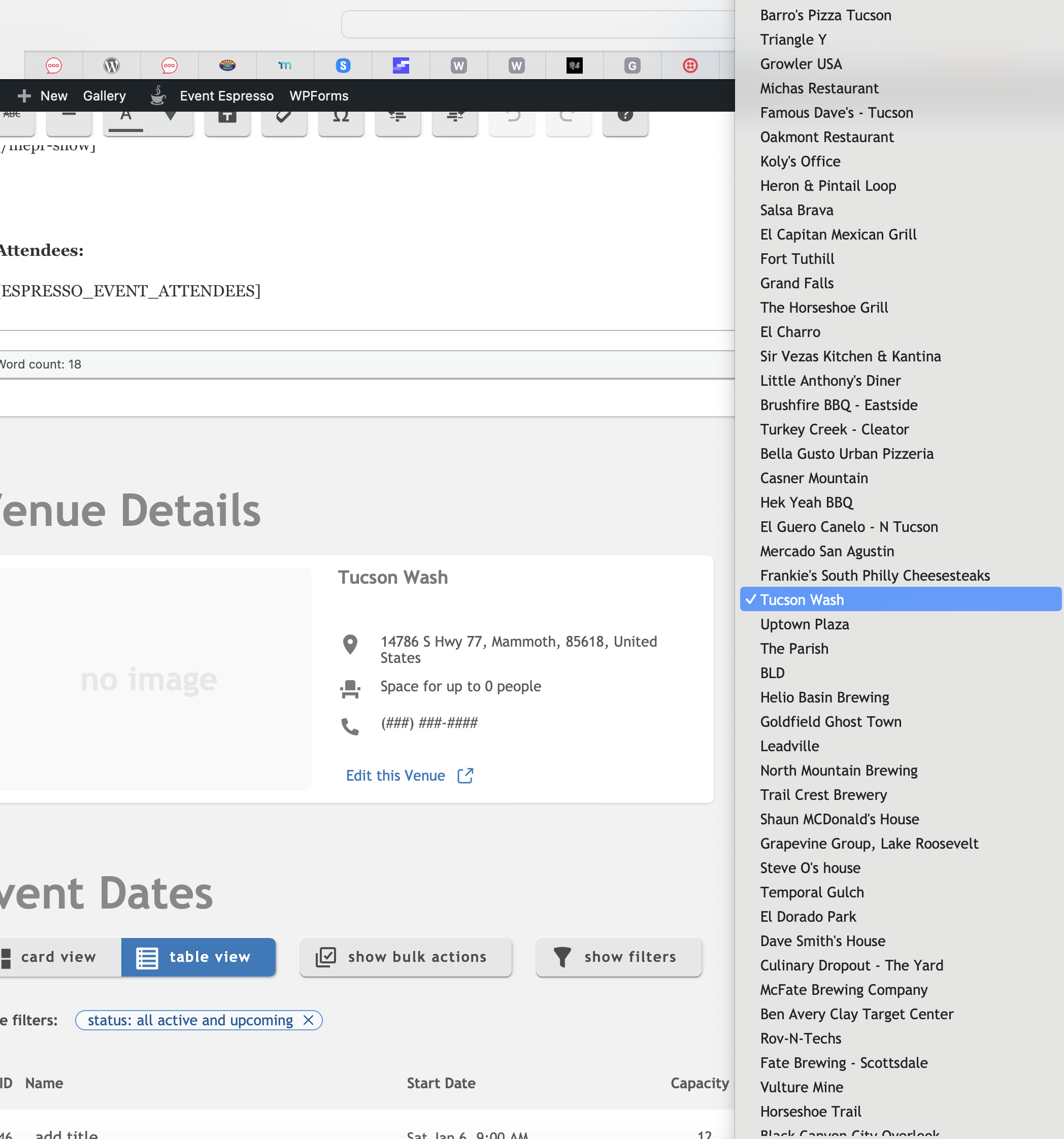The width and height of the screenshot is (1064, 1139).
Task: Switch to table view
Action: point(198,957)
